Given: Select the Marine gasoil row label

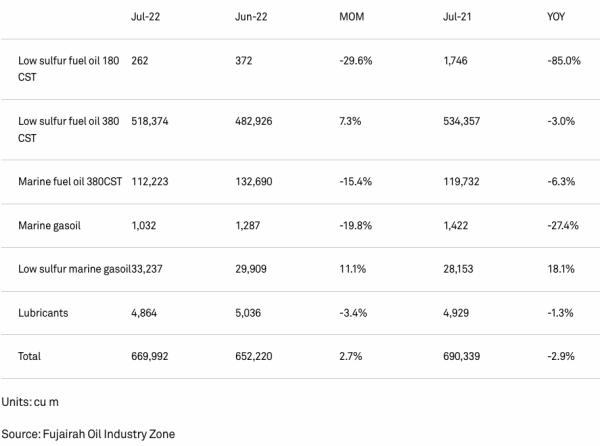Looking at the screenshot, I should point(49,226).
